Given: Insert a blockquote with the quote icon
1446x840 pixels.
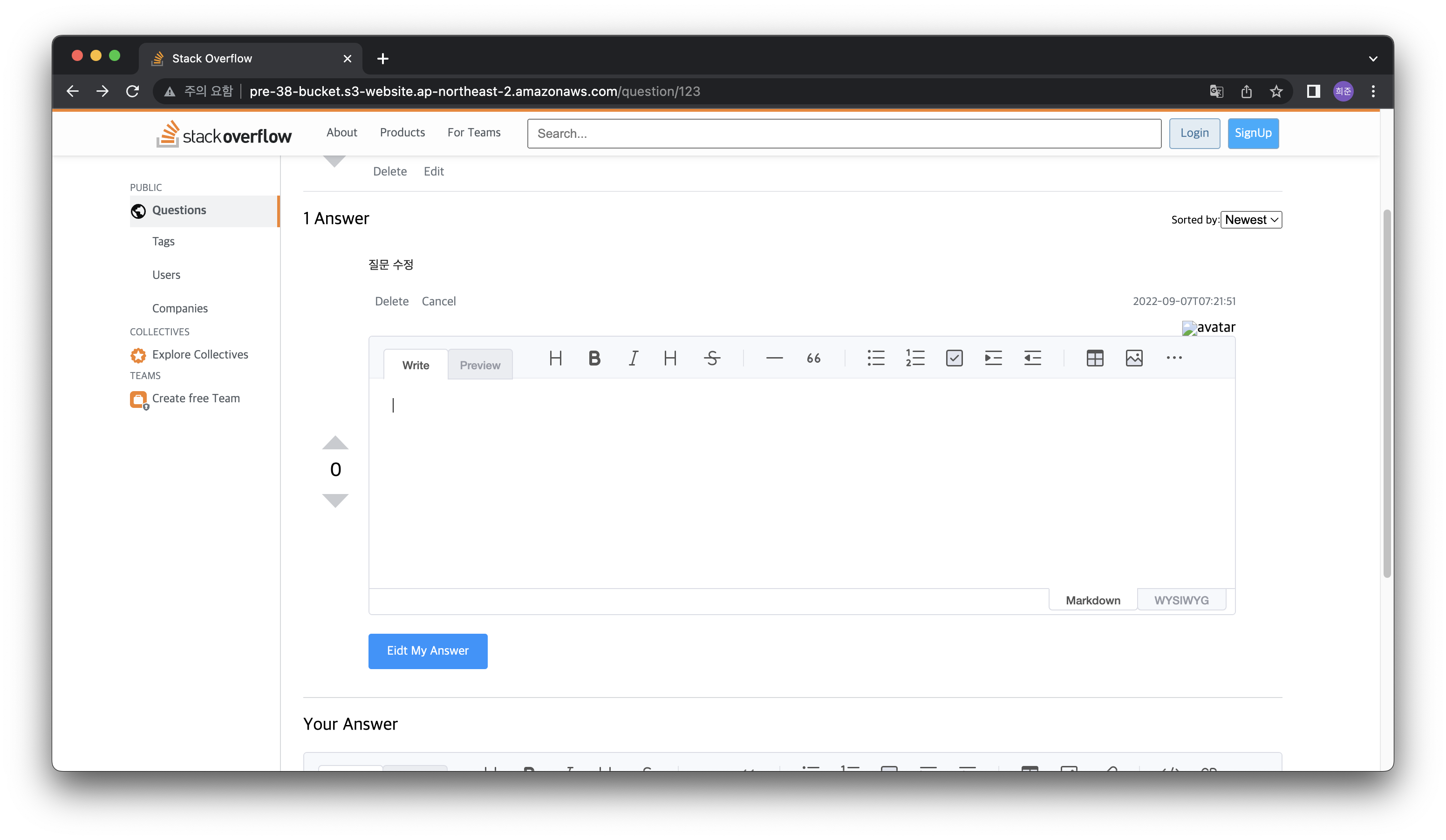Looking at the screenshot, I should [x=813, y=359].
